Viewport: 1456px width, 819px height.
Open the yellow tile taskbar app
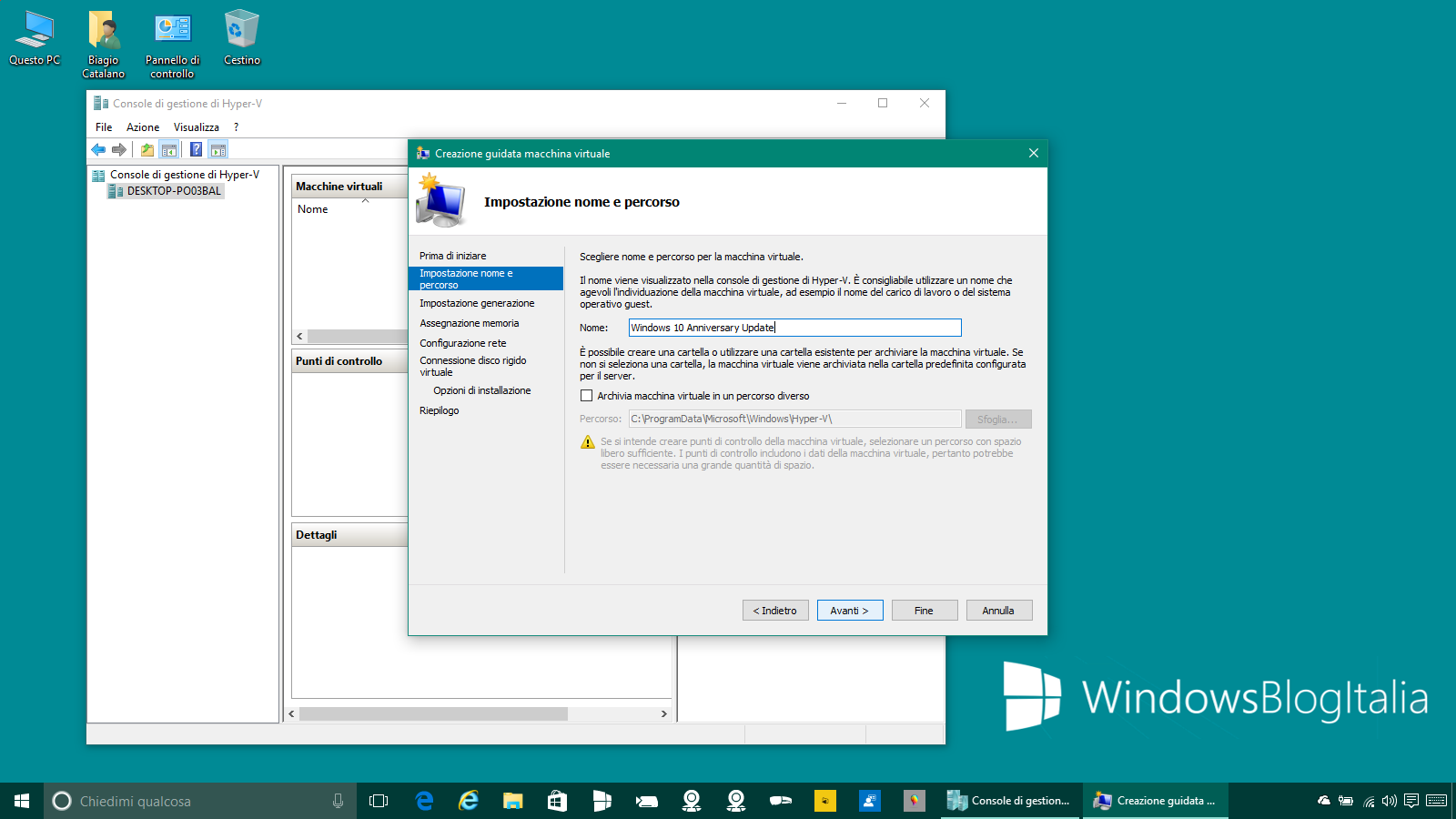coord(825,801)
